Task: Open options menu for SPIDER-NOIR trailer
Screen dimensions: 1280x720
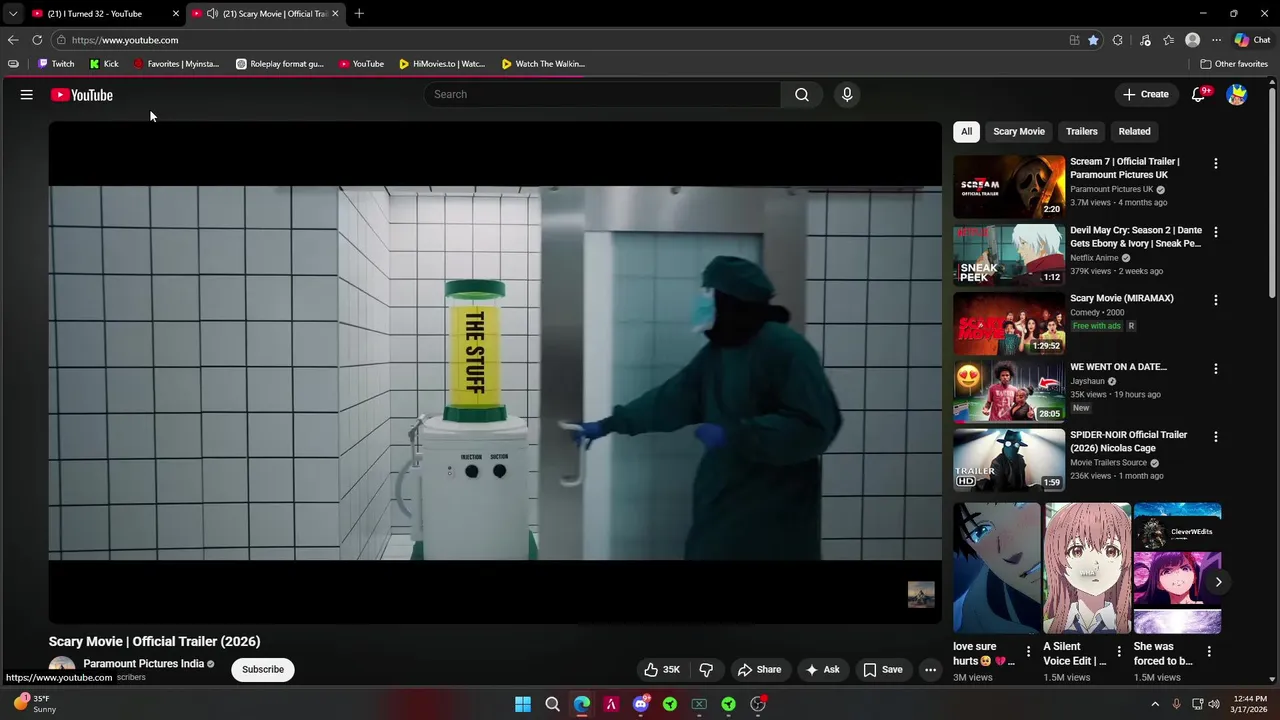Action: [1216, 436]
